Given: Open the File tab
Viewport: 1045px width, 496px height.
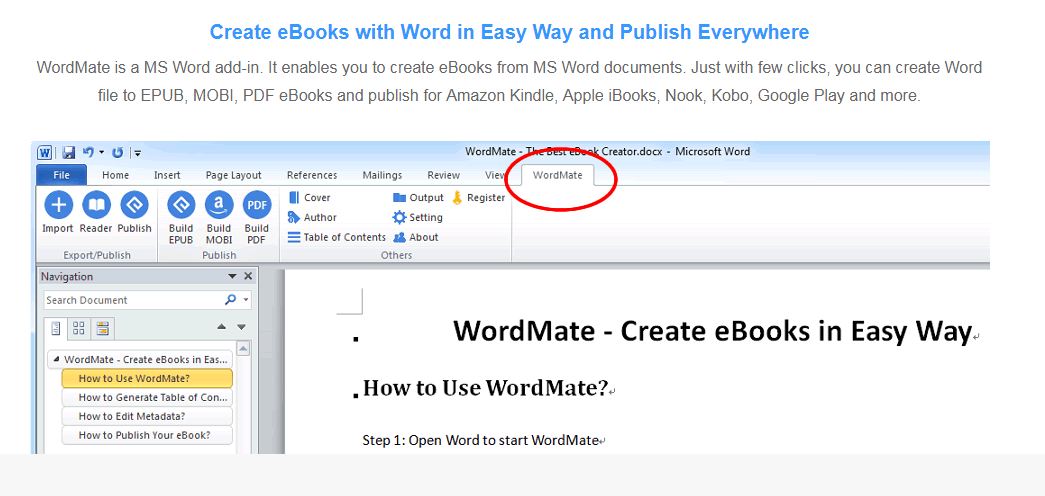Looking at the screenshot, I should click(61, 175).
